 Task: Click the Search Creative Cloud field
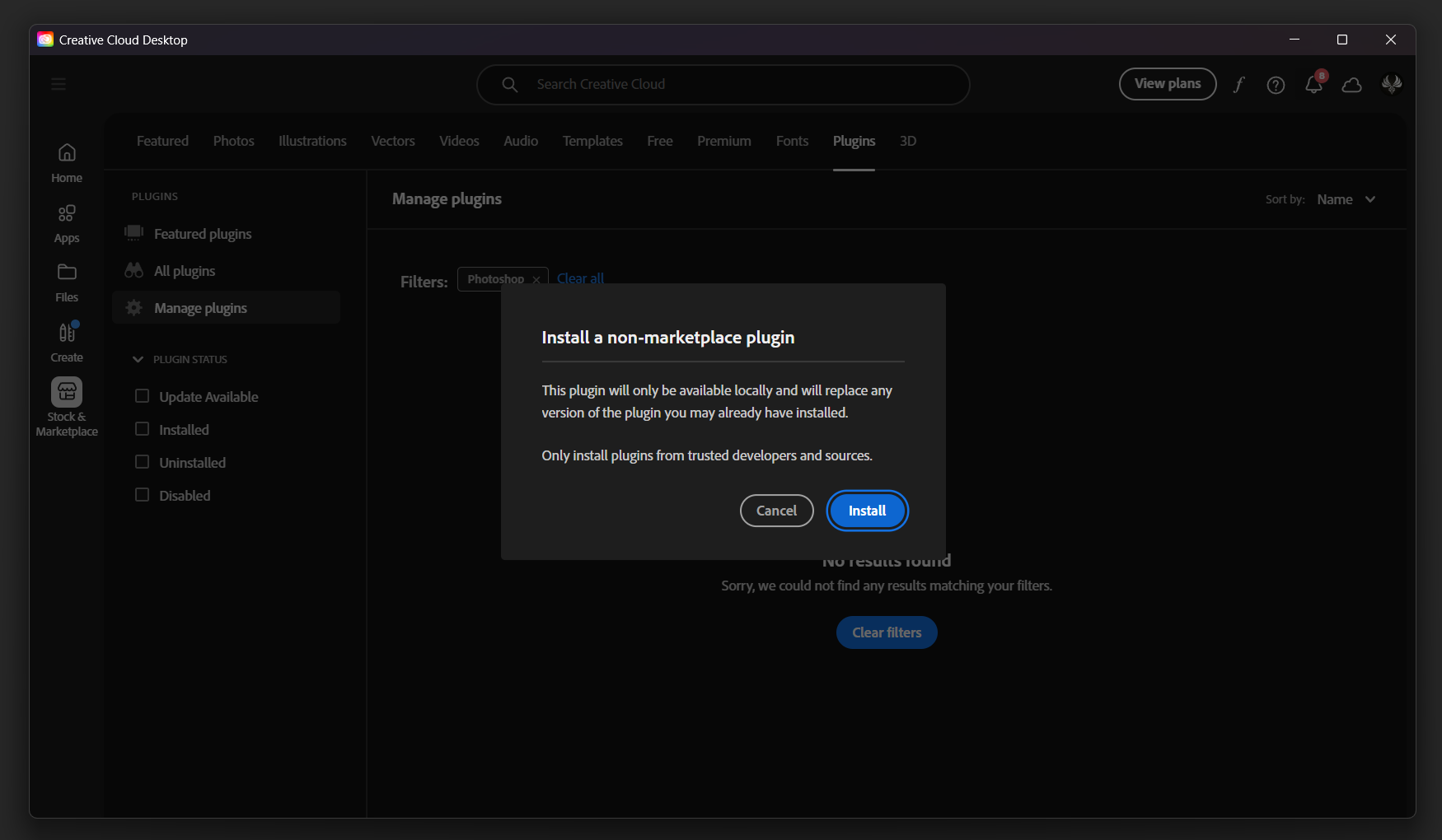point(723,85)
